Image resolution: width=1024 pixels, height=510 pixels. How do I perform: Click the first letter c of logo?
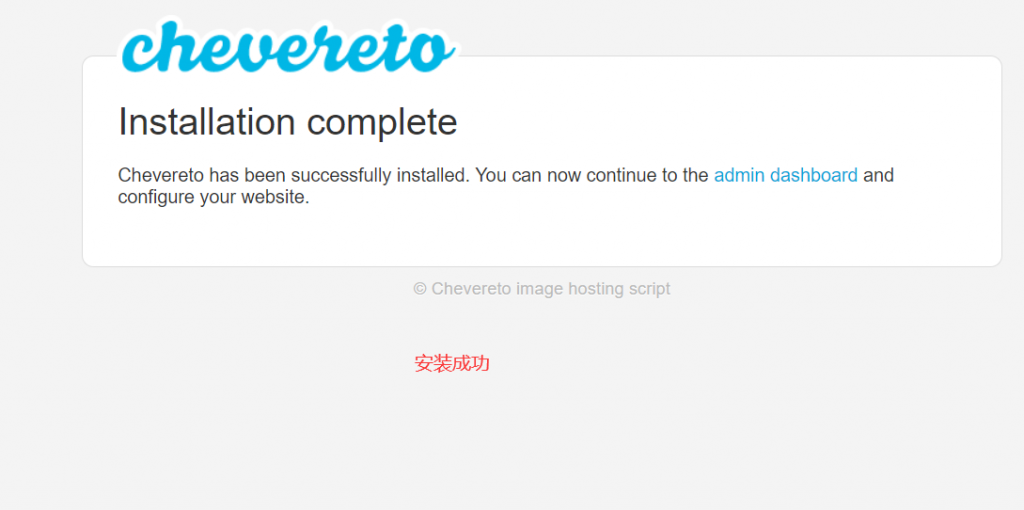click(138, 54)
